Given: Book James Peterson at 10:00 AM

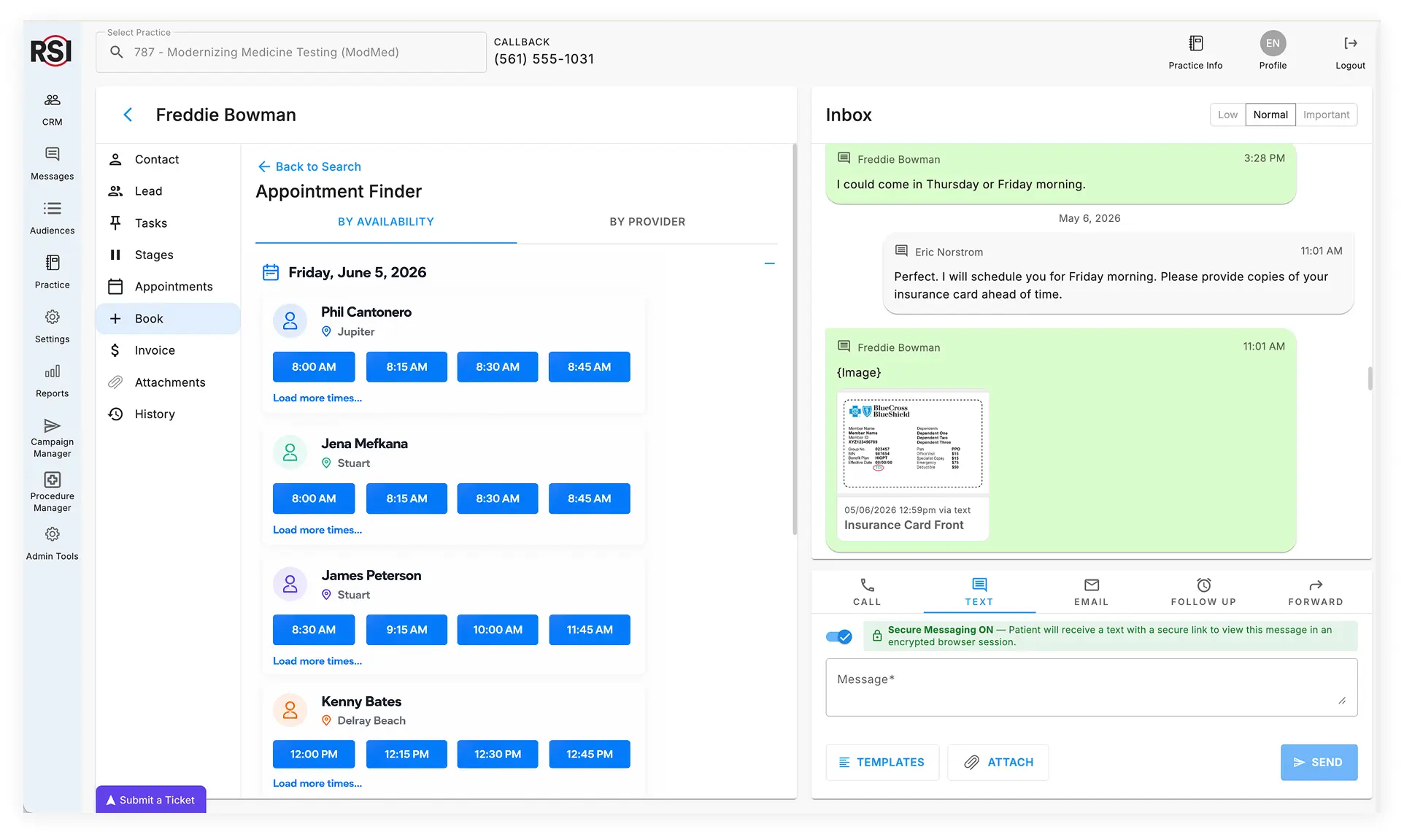Looking at the screenshot, I should tap(498, 630).
